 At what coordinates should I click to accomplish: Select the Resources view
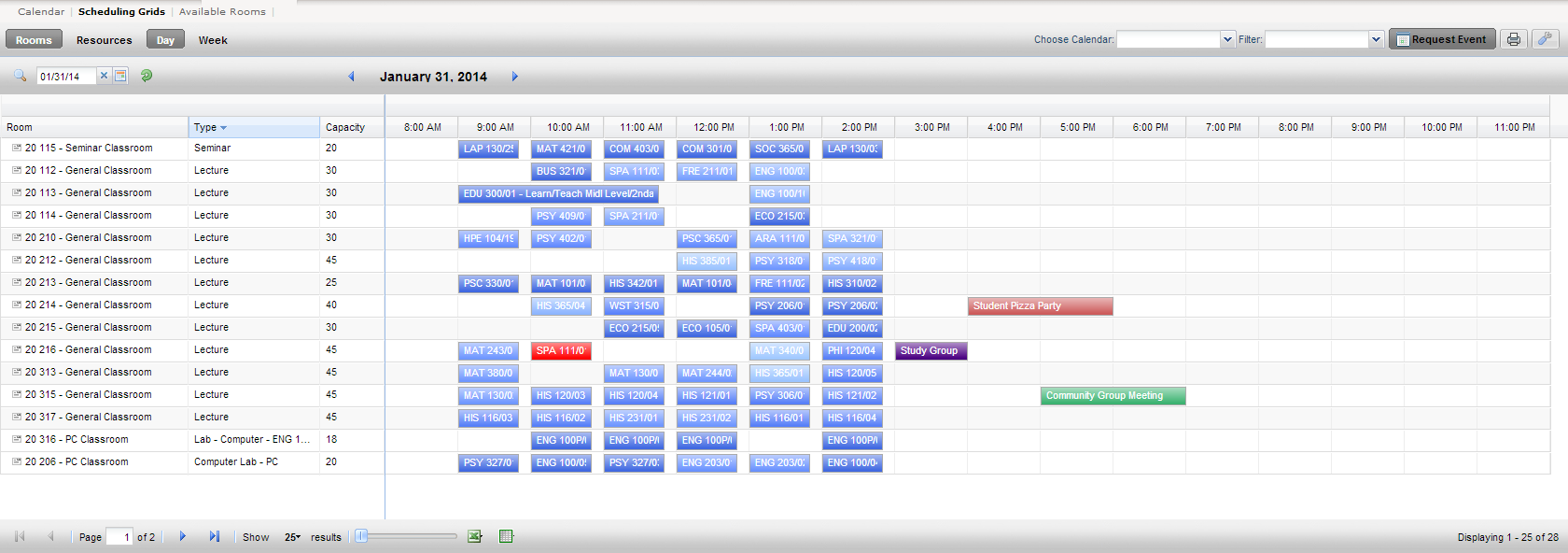point(105,40)
